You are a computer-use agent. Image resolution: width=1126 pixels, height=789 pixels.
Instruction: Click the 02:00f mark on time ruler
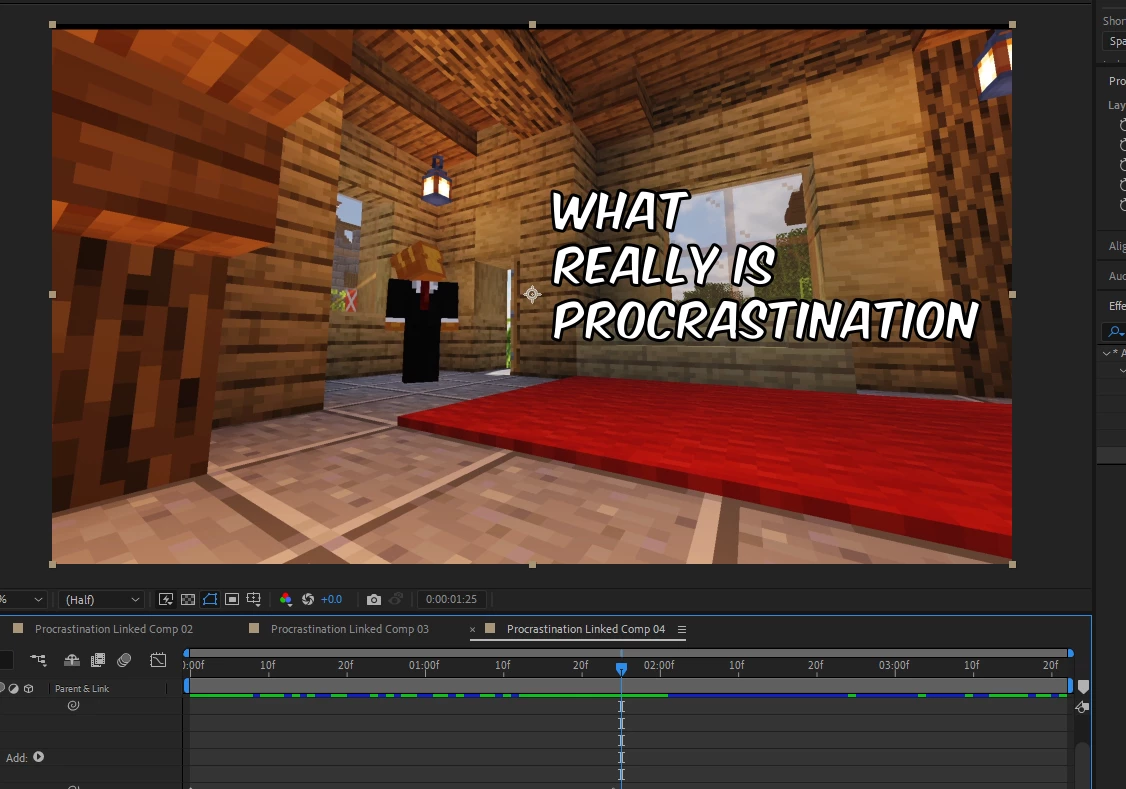tap(659, 666)
